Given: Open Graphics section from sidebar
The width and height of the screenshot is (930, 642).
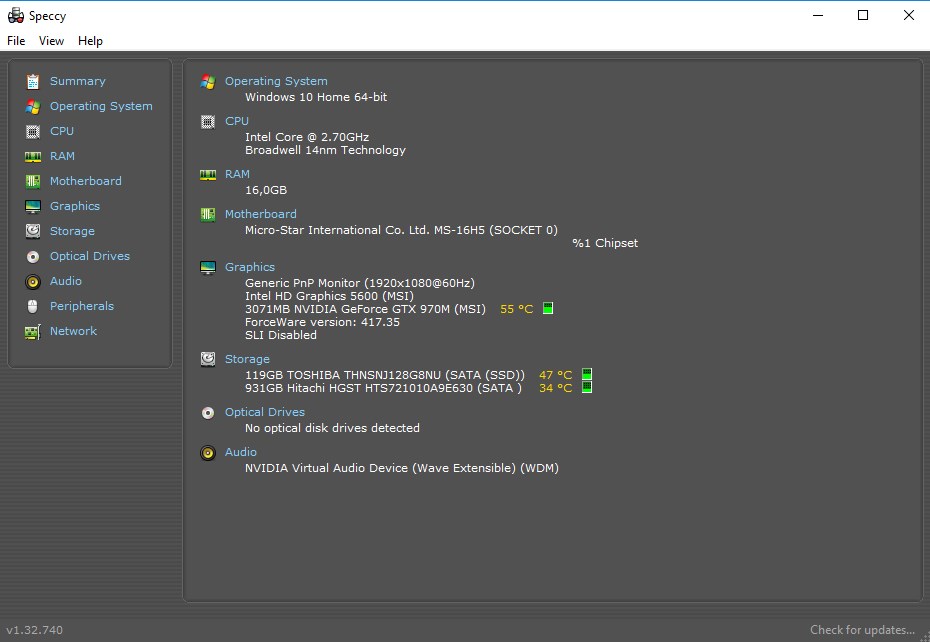Looking at the screenshot, I should click(75, 206).
